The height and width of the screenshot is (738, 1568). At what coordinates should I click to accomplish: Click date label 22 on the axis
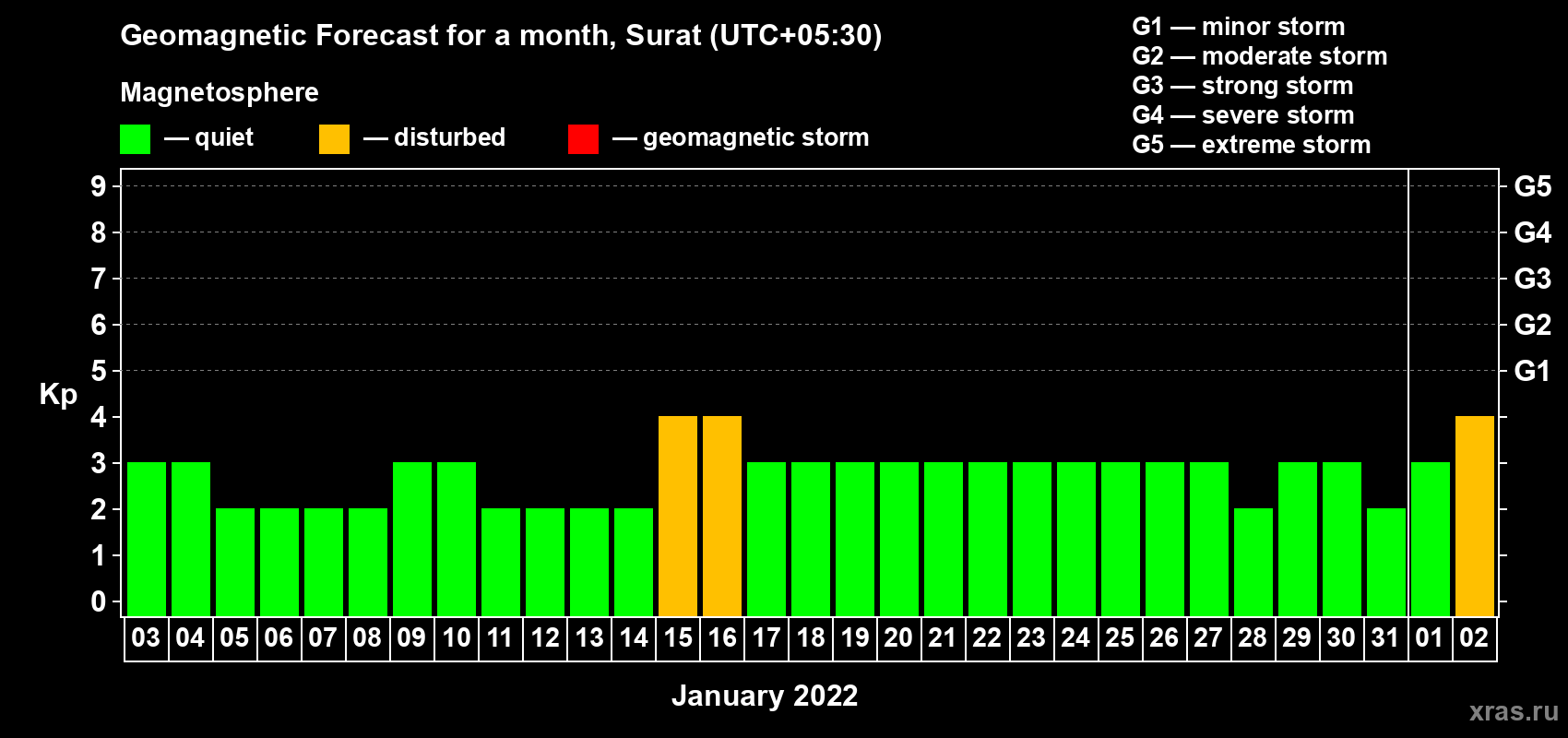[x=987, y=638]
